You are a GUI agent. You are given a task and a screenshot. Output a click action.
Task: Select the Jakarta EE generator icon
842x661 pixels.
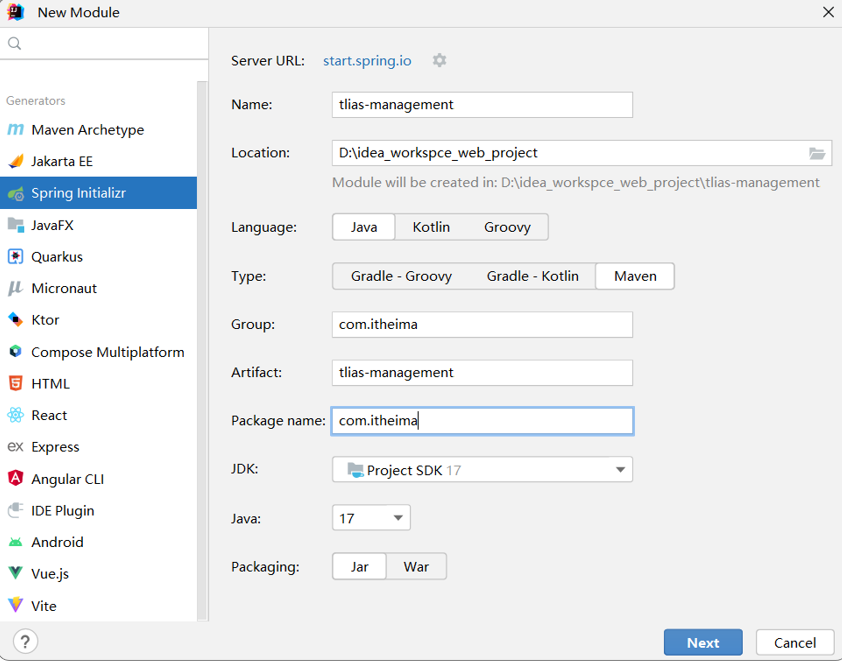pos(15,161)
